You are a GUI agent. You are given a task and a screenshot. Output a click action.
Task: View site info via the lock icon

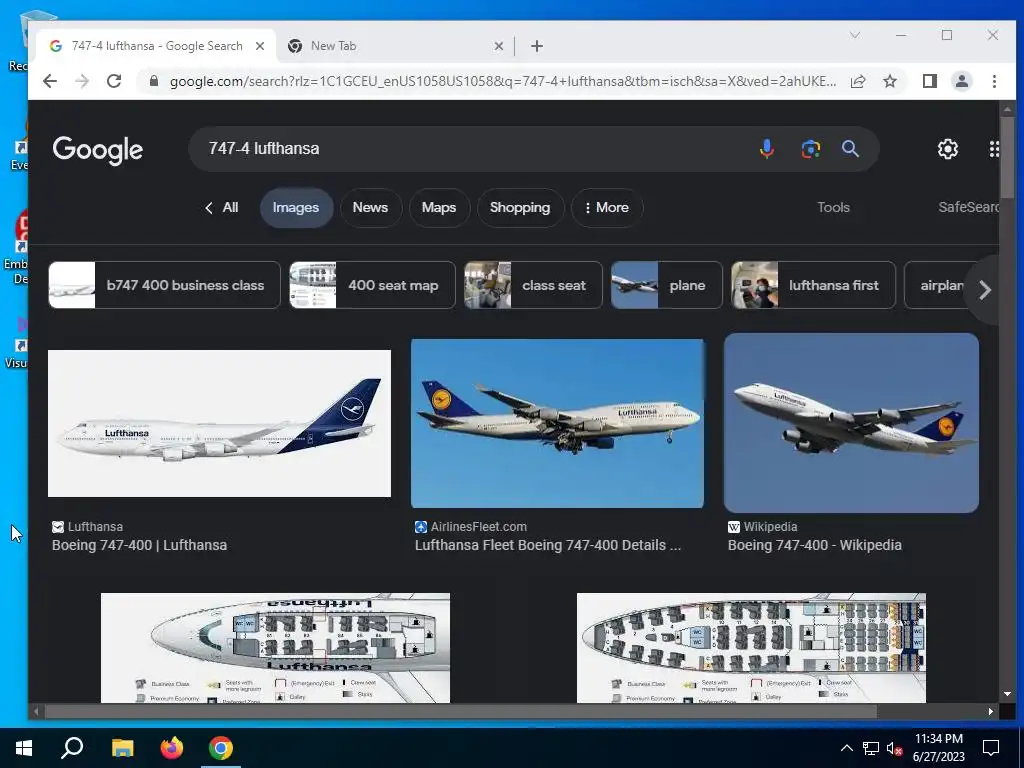tap(153, 81)
